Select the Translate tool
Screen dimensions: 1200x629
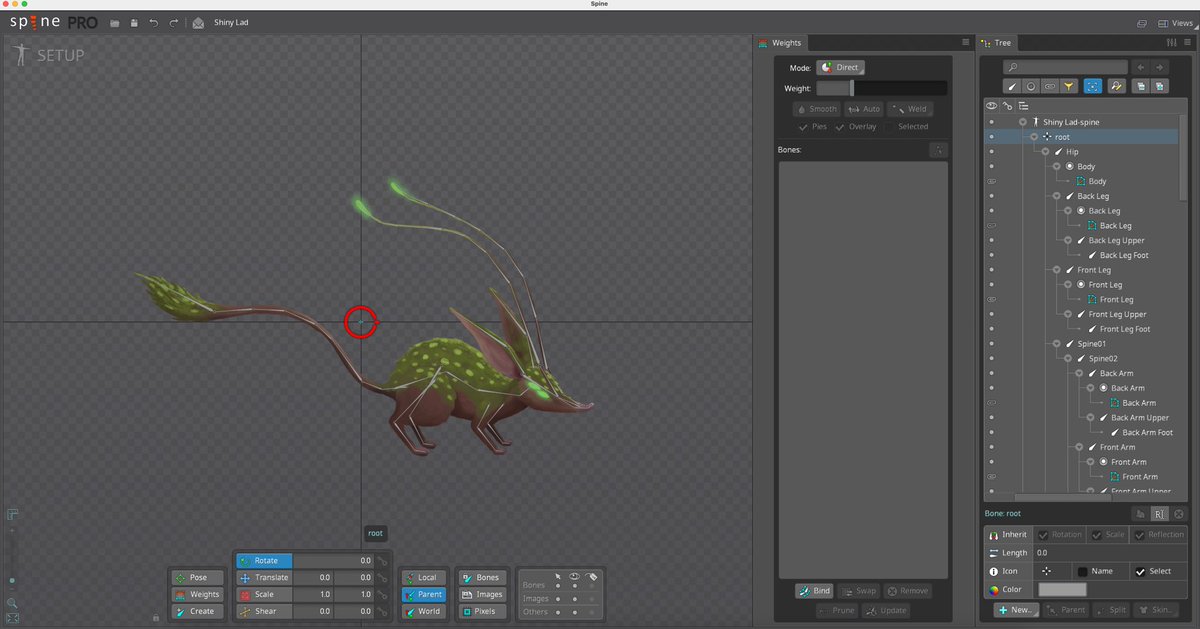click(x=263, y=577)
